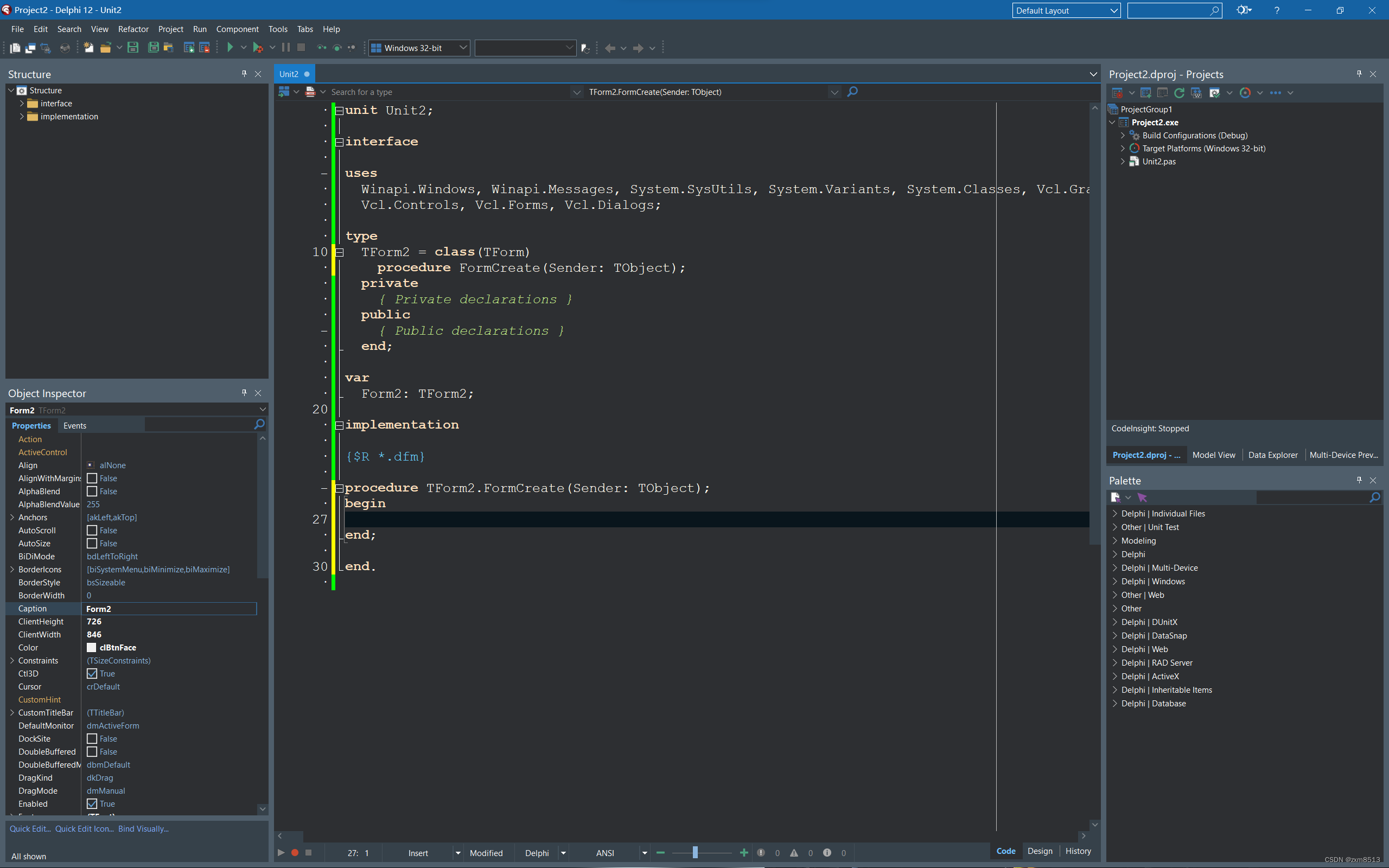
Task: Click the Refresh icon in Projects panel
Action: point(1179,92)
